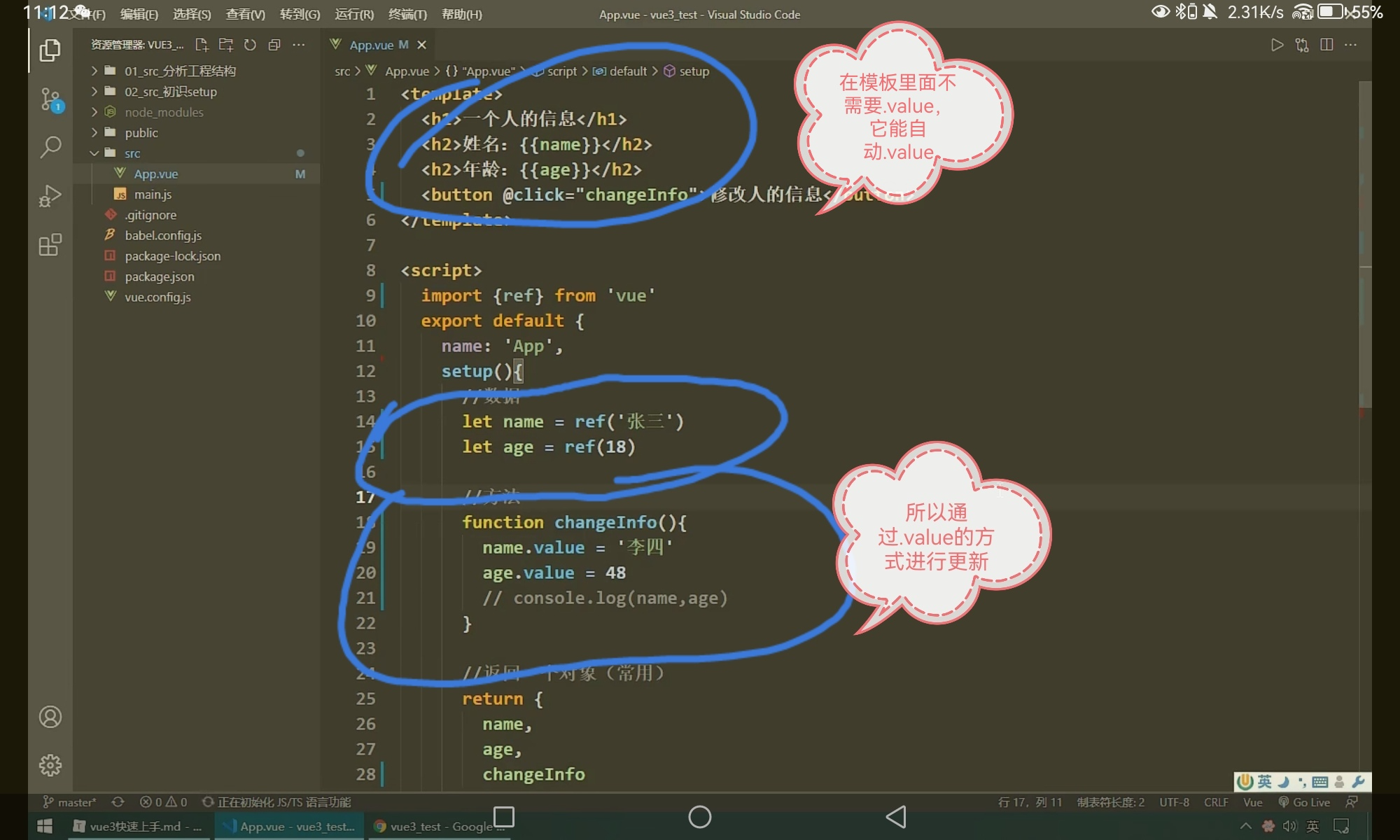The image size is (1400, 840).
Task: Refresh the explorer file tree
Action: (x=250, y=45)
